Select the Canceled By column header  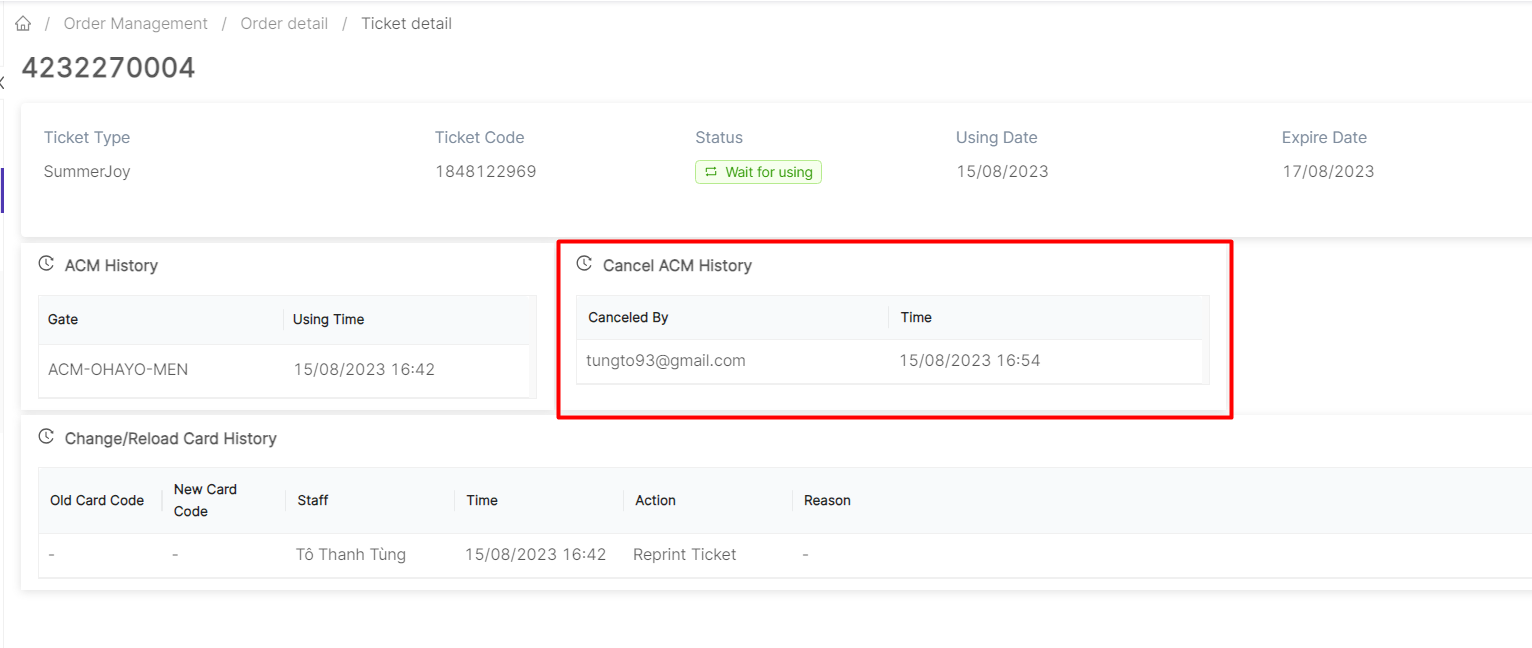pyautogui.click(x=628, y=317)
